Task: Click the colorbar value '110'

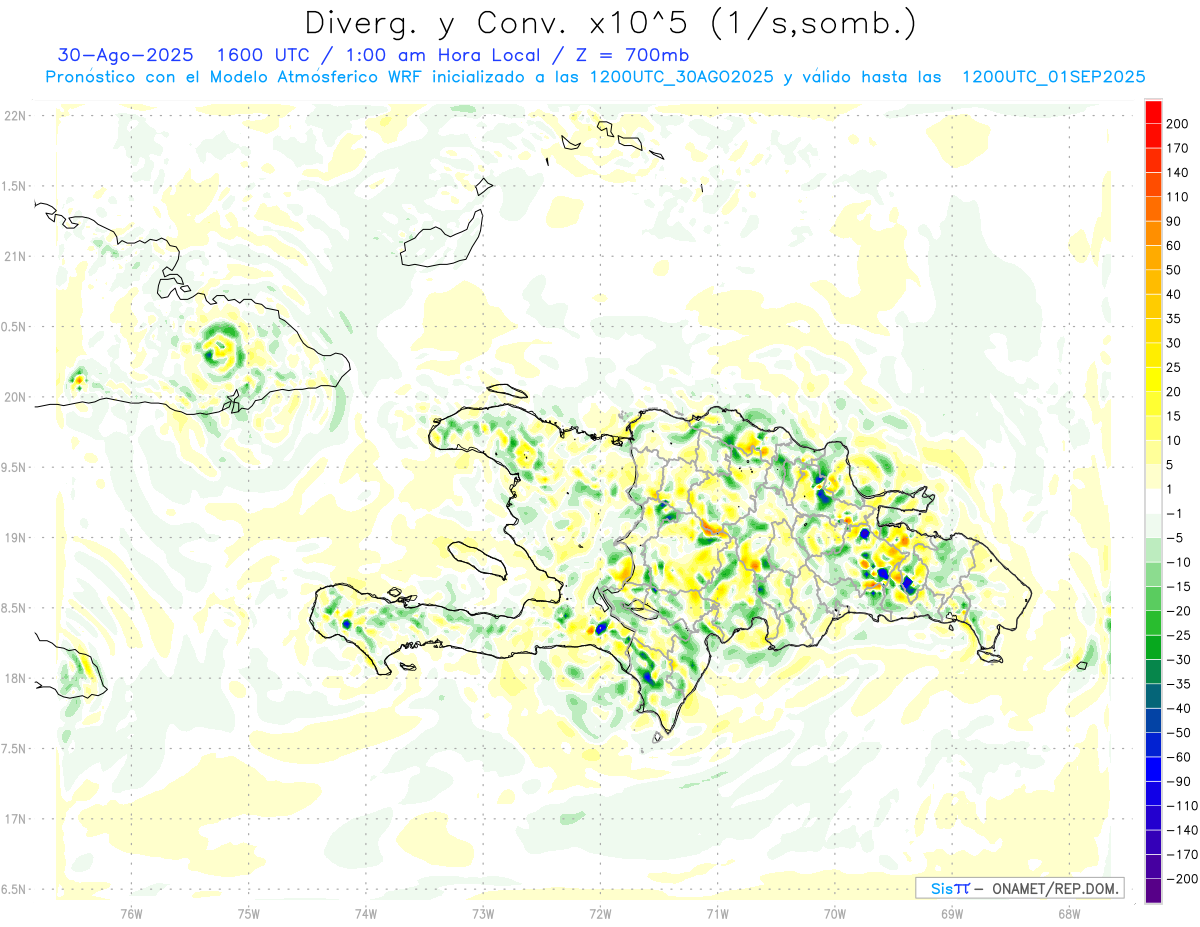Action: tap(1179, 197)
